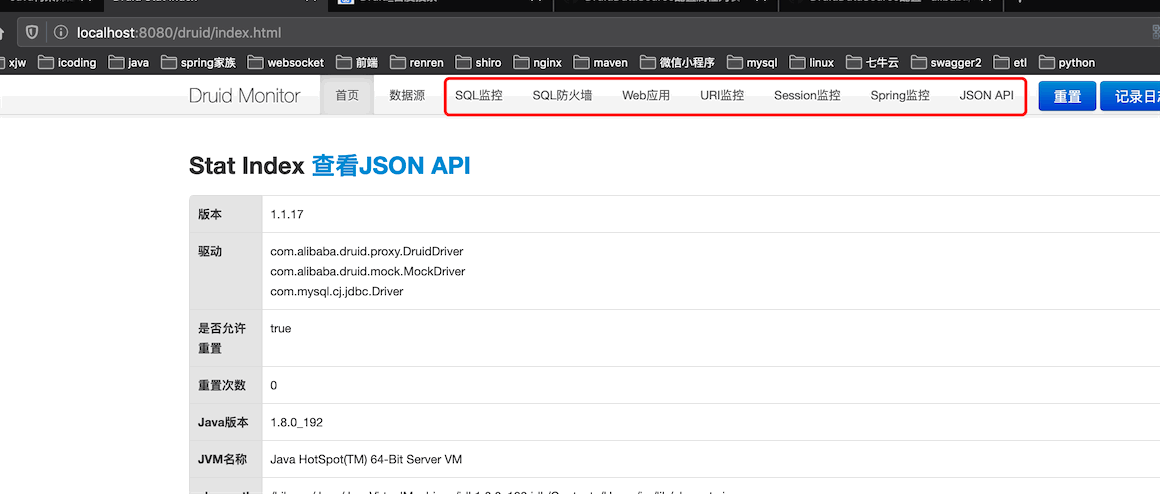Viewport: 1160px width, 494px height.
Task: Open the renren bookmark folder
Action: tap(417, 63)
